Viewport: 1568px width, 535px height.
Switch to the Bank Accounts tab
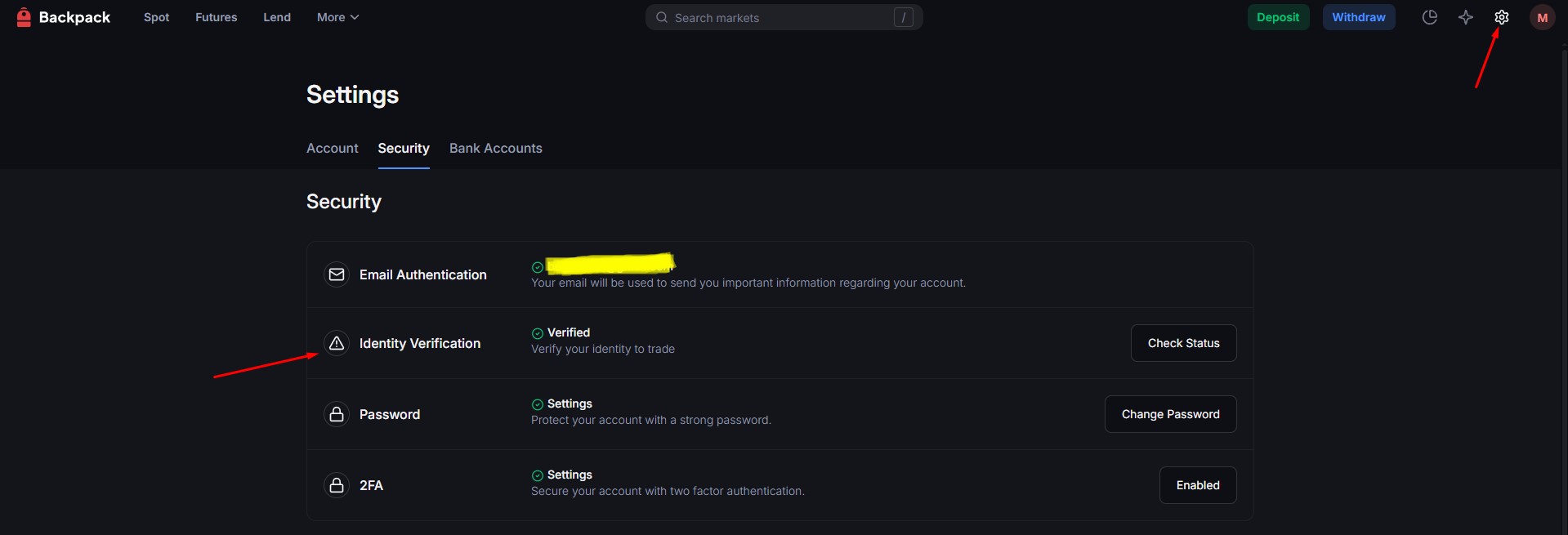495,148
